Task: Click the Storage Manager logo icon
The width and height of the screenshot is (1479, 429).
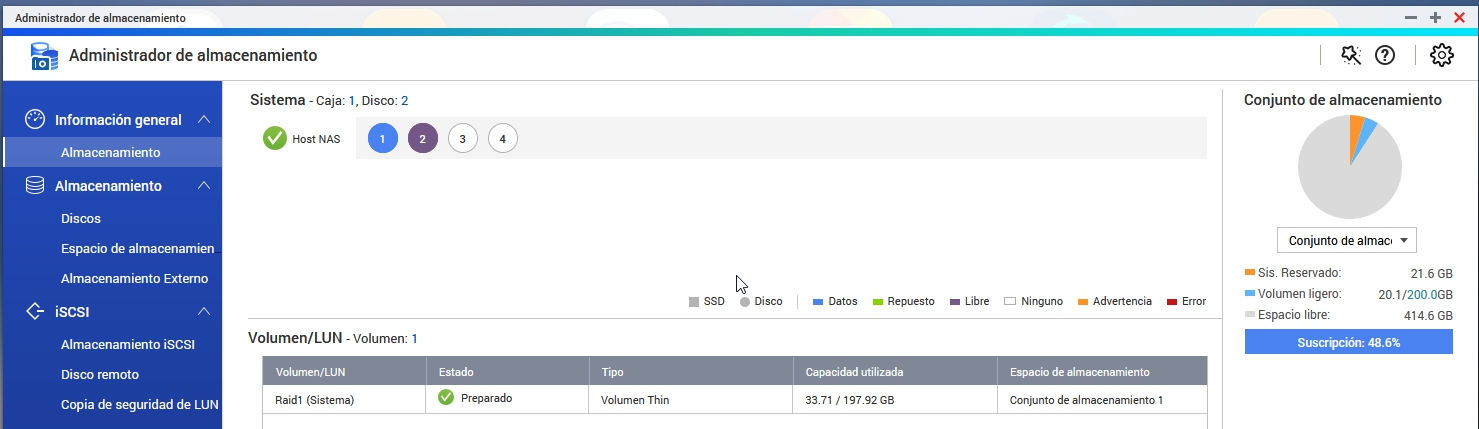Action: coord(45,56)
